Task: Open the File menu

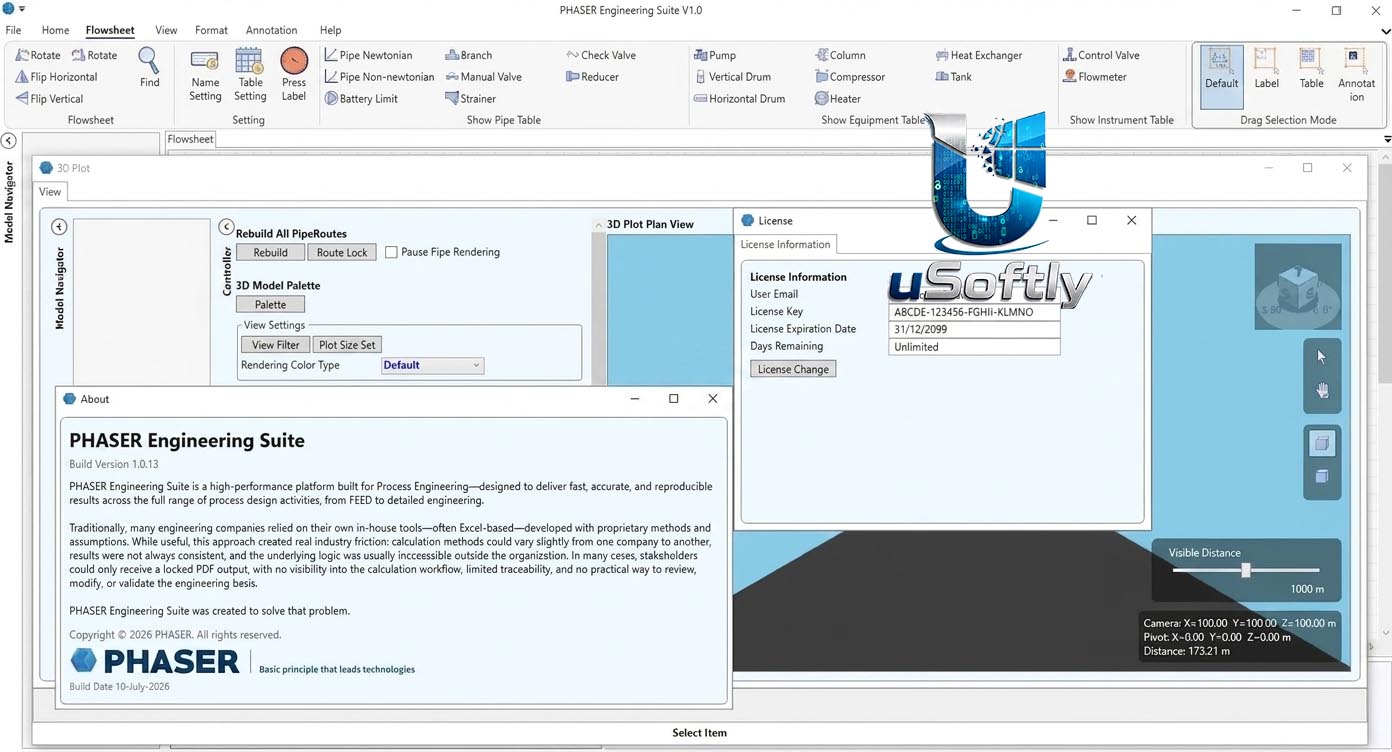Action: click(x=13, y=30)
